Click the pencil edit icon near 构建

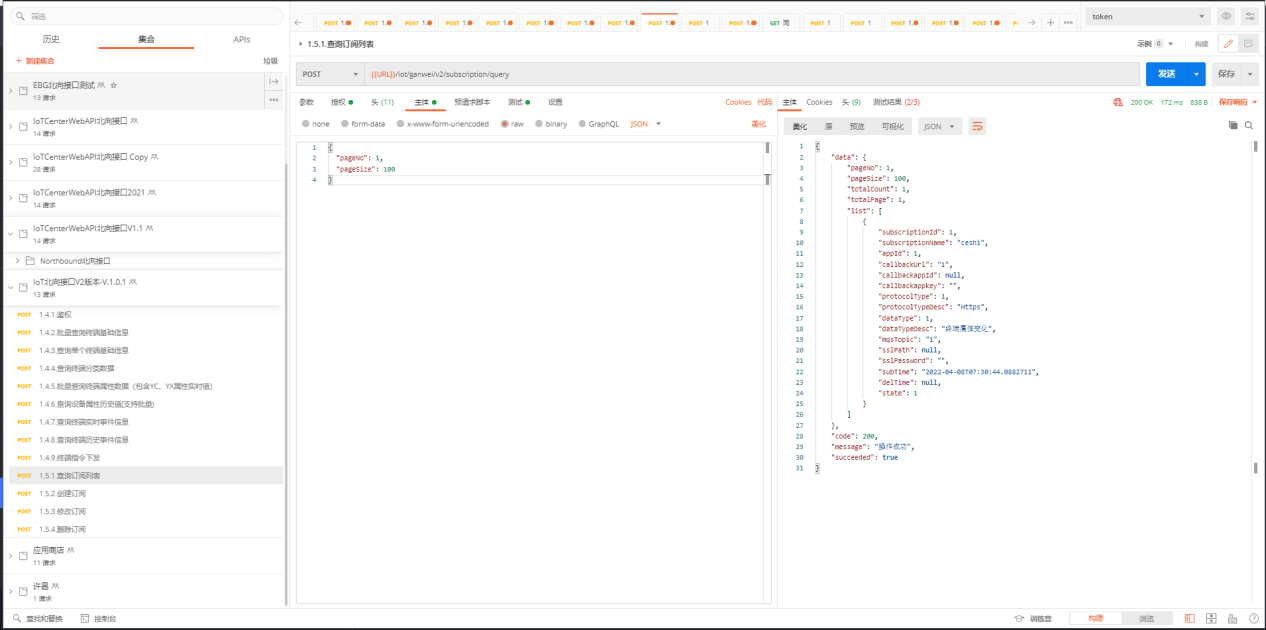point(1228,44)
